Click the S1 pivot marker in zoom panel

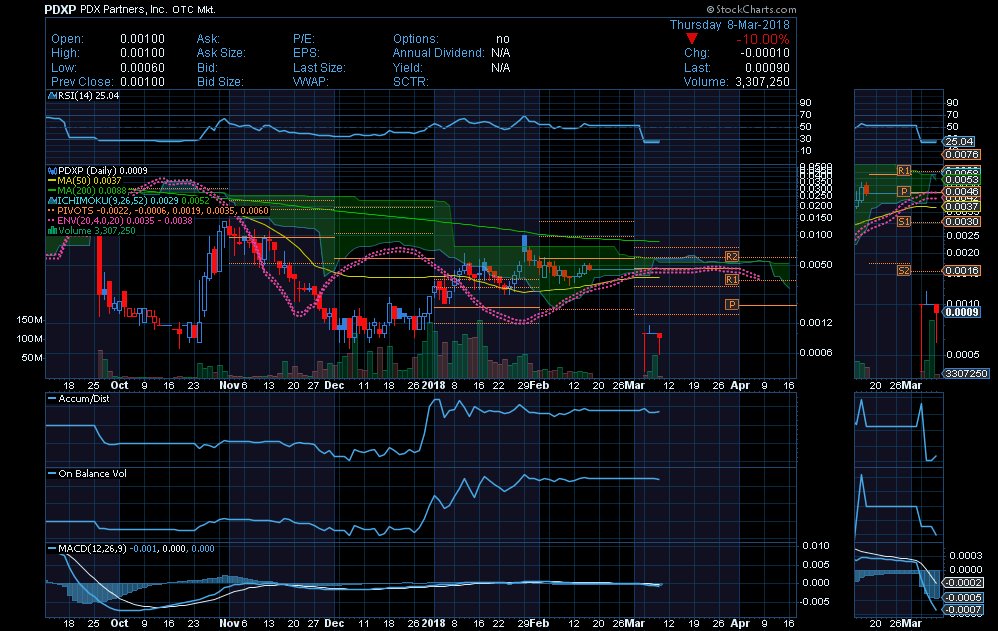(x=904, y=222)
